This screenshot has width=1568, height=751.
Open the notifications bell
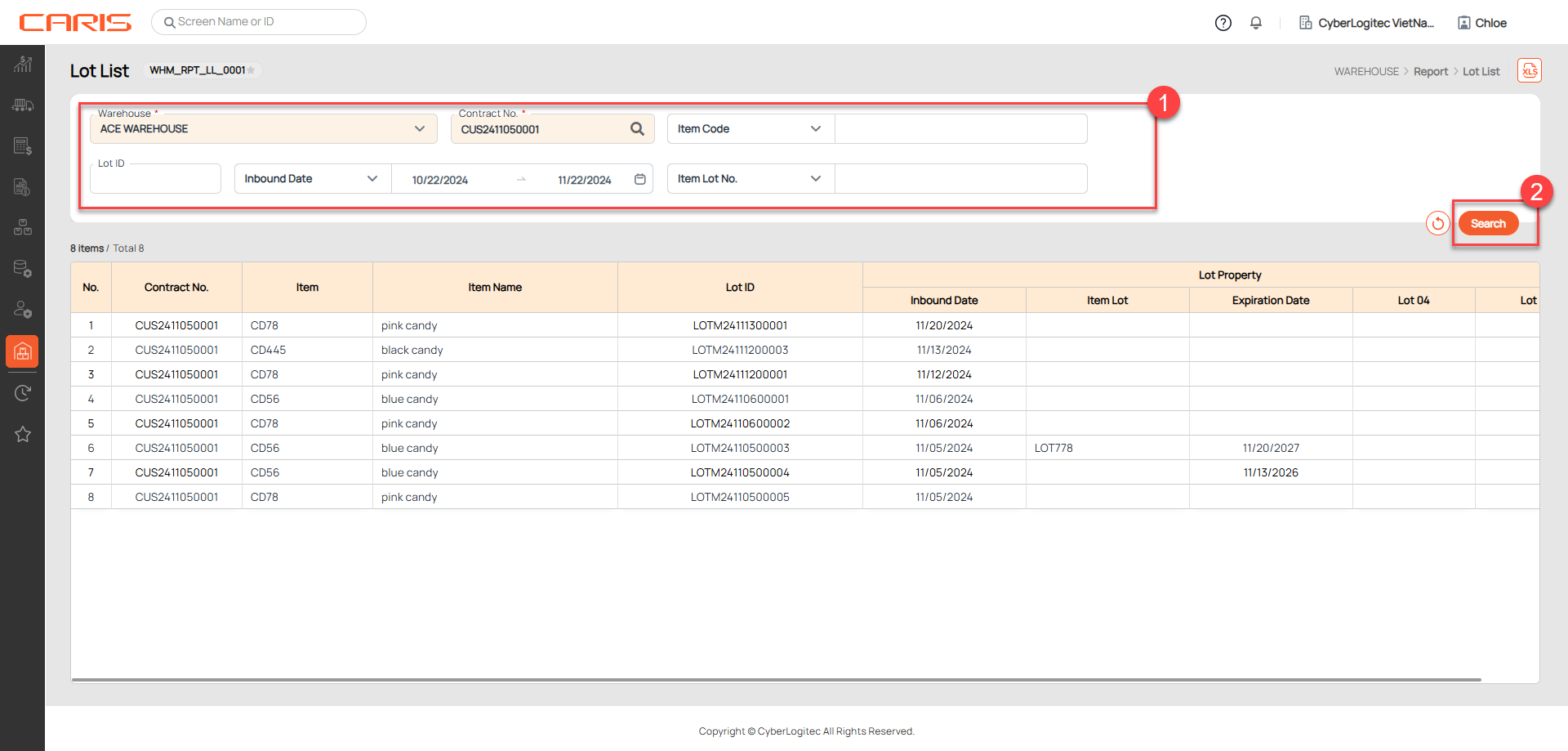pos(1256,23)
